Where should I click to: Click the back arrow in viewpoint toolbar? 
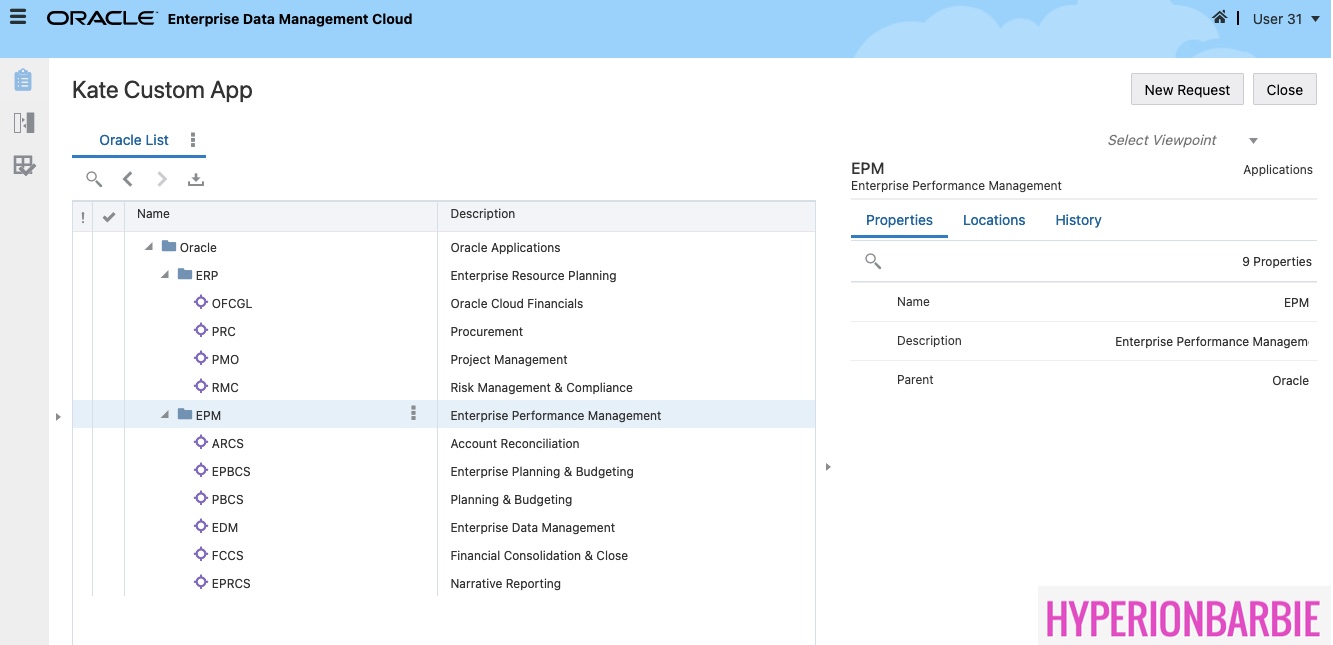coord(128,179)
